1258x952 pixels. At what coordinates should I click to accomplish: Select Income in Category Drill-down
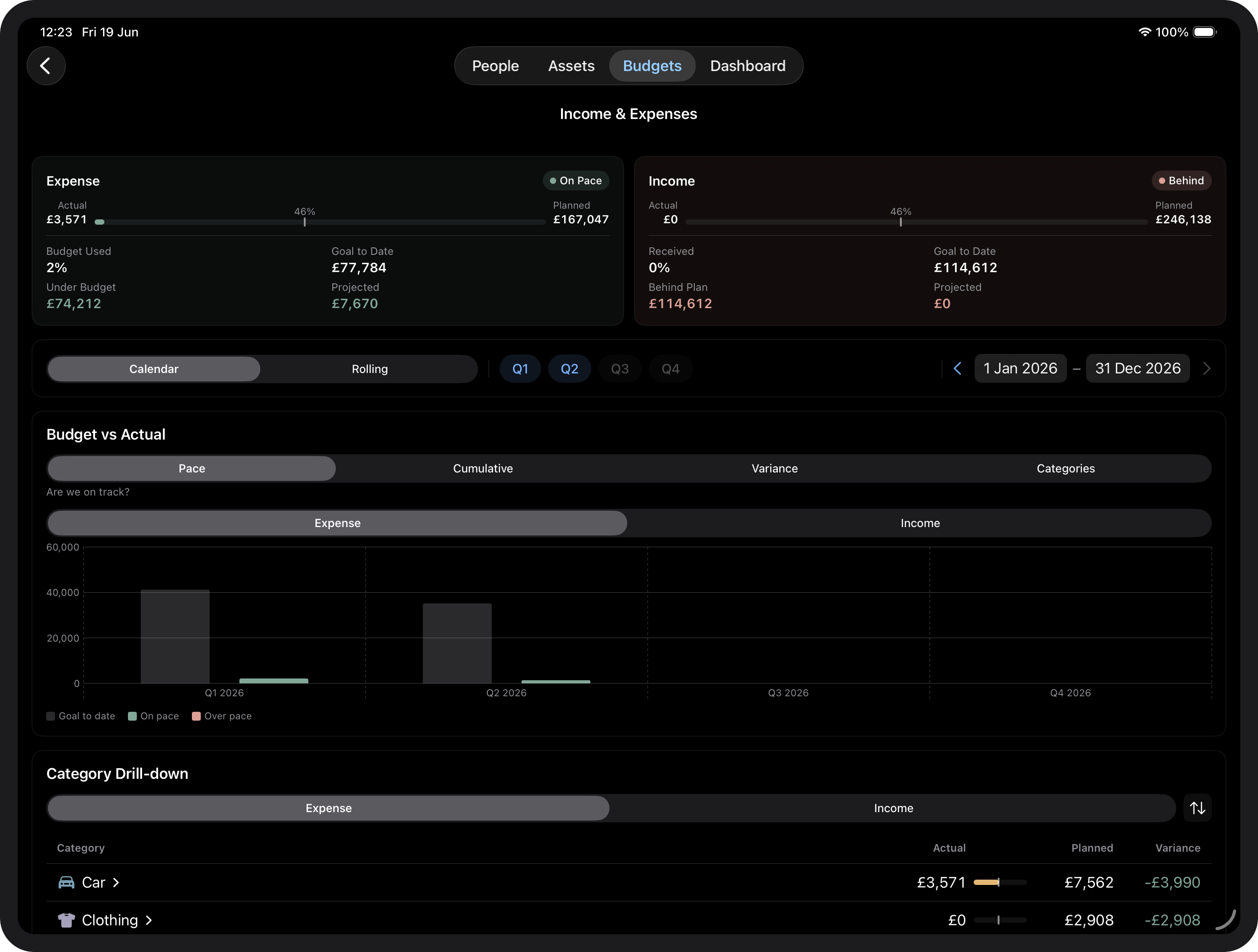[x=893, y=808]
